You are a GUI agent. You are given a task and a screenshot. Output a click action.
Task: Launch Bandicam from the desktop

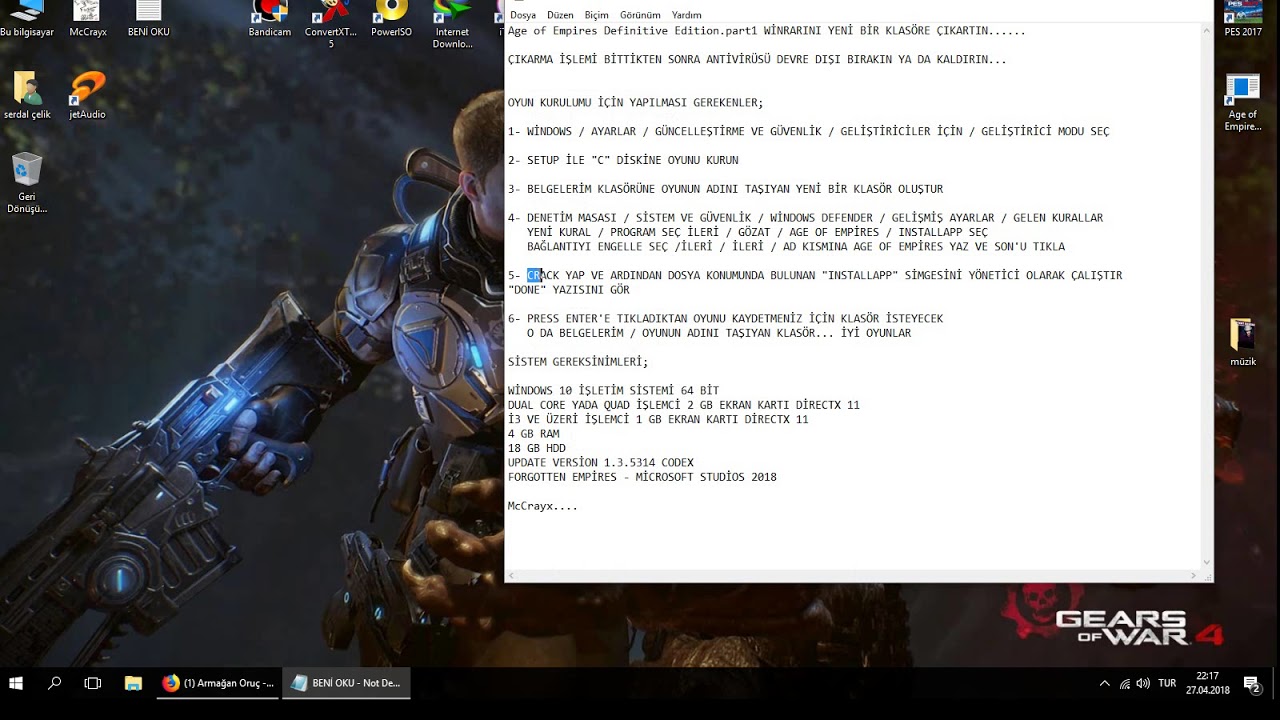(270, 19)
